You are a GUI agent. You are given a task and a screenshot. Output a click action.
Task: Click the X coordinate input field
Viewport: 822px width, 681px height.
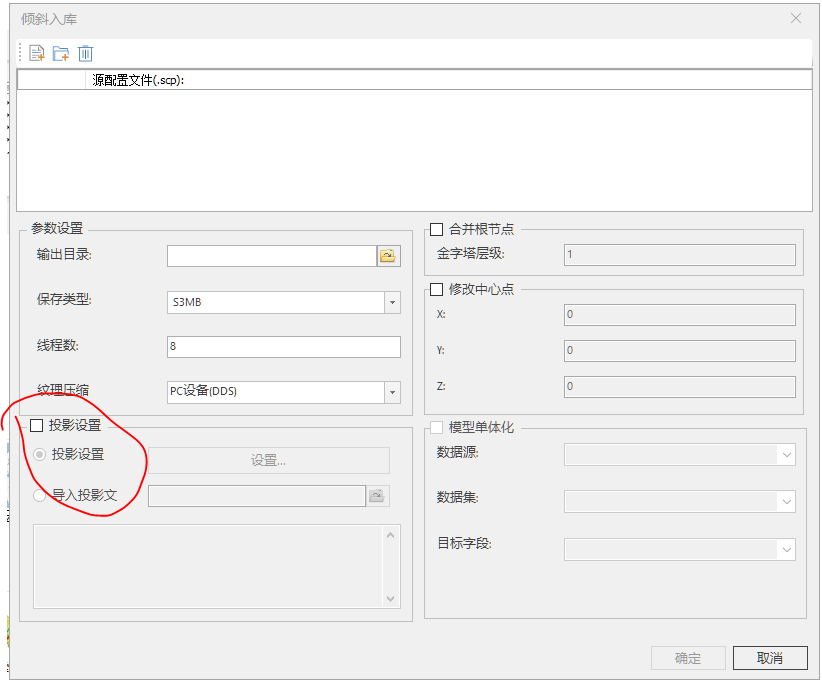[x=680, y=315]
